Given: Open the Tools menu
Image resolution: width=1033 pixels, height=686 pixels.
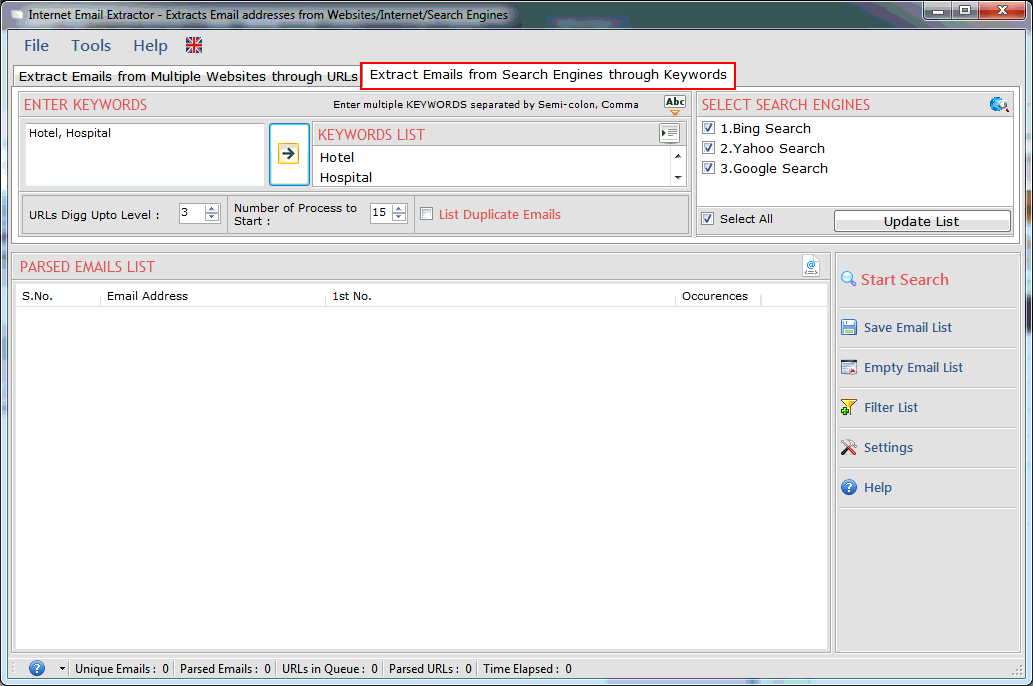Looking at the screenshot, I should pyautogui.click(x=91, y=45).
